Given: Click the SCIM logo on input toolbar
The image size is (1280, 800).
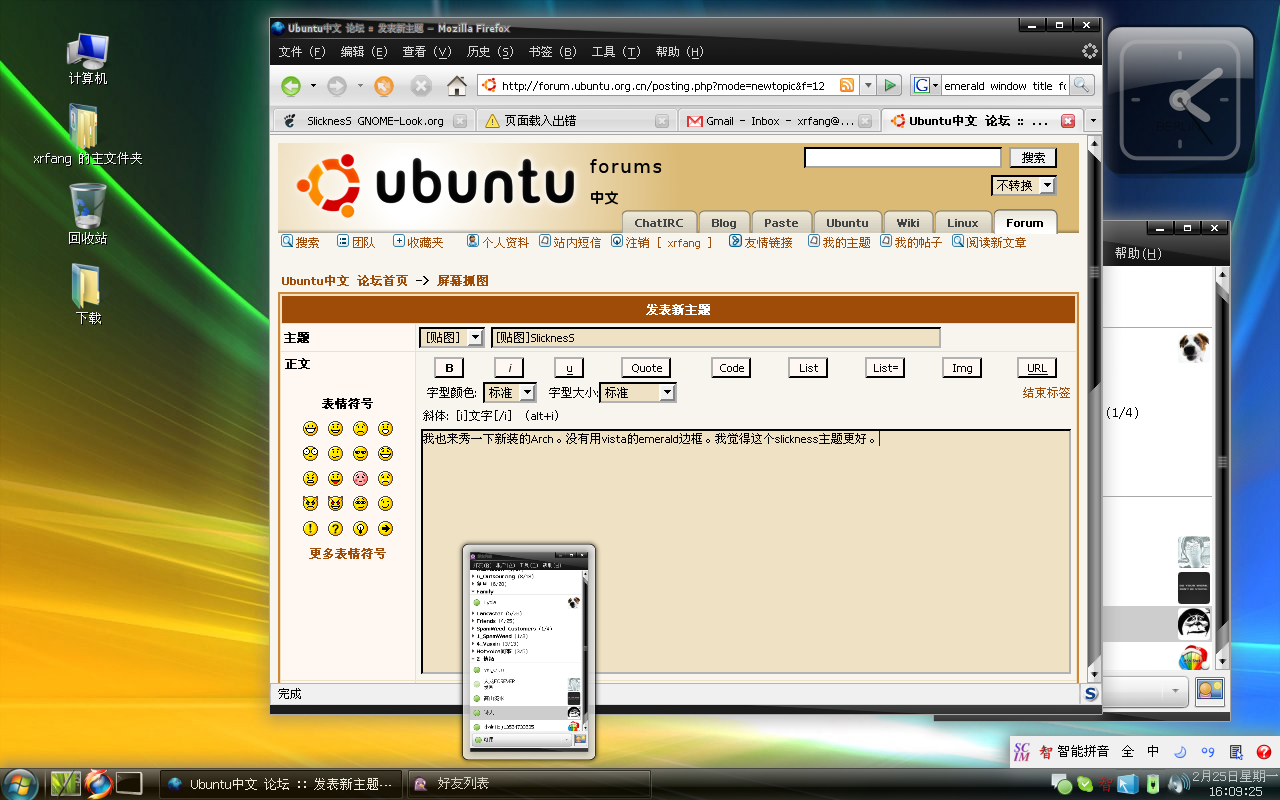Looking at the screenshot, I should coord(1022,751).
